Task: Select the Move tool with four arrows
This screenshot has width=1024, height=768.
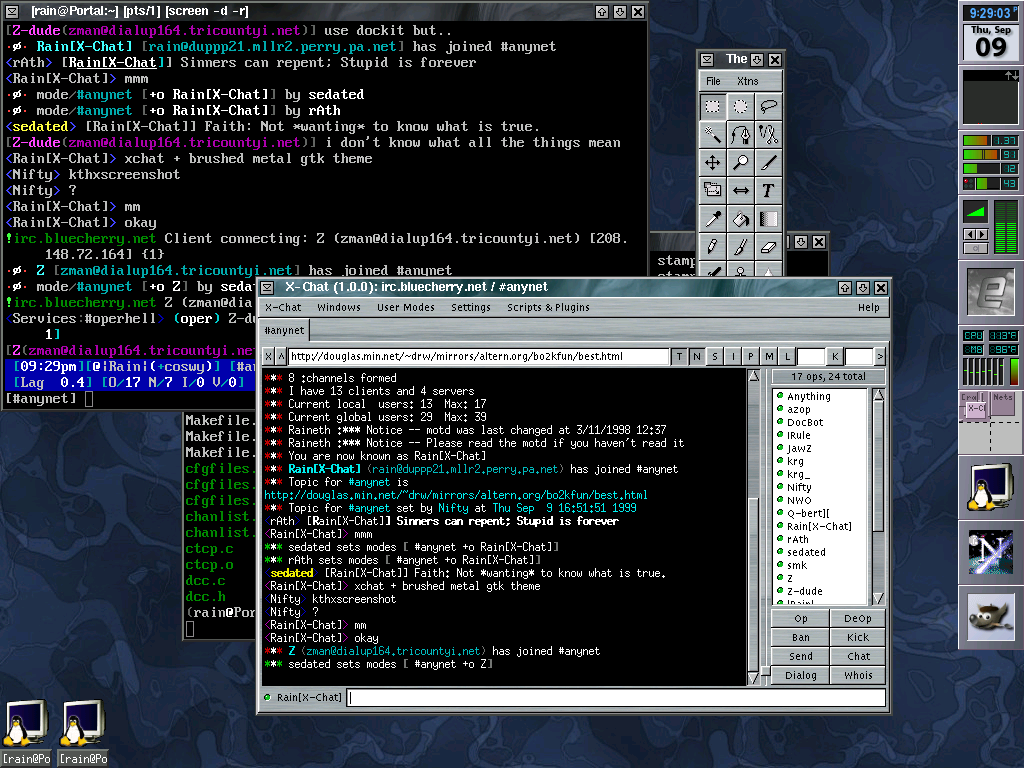Action: coord(712,163)
